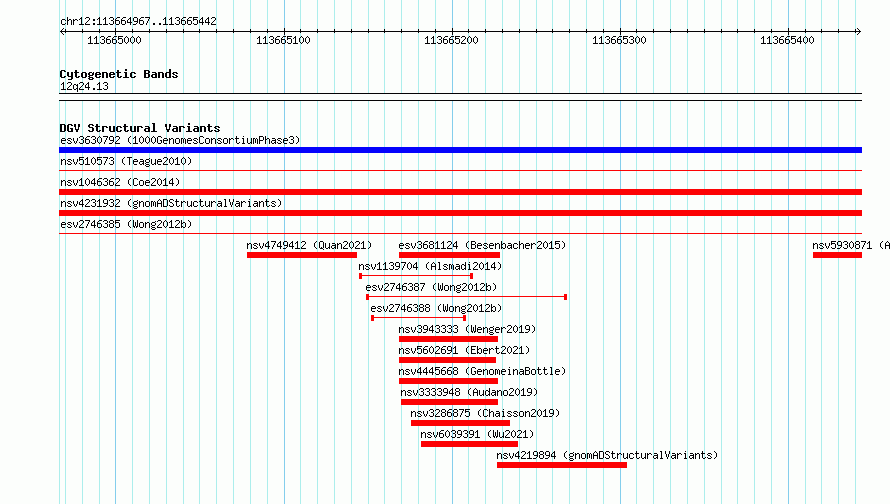This screenshot has width=890, height=504.
Task: Click the nsv1046362 red variant bar
Action: (460, 192)
